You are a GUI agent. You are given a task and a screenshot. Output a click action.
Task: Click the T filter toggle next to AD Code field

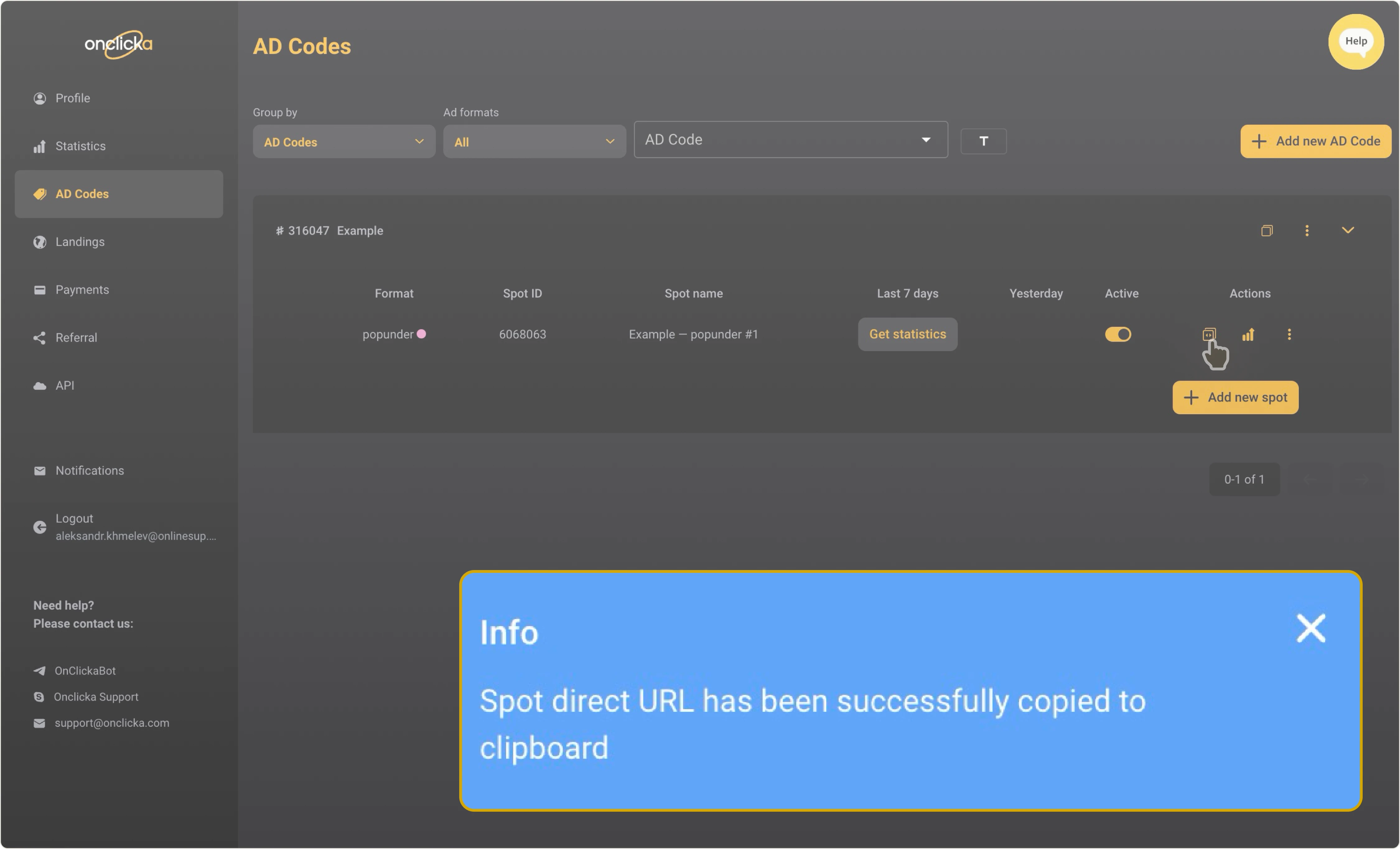983,141
